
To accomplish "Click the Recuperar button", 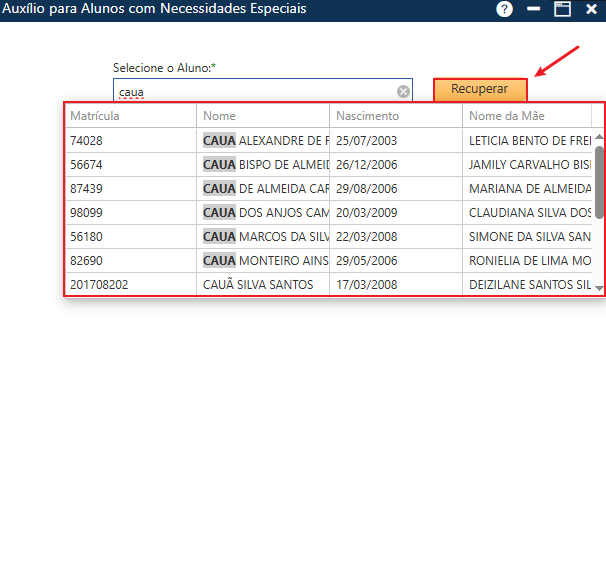I will point(480,90).
